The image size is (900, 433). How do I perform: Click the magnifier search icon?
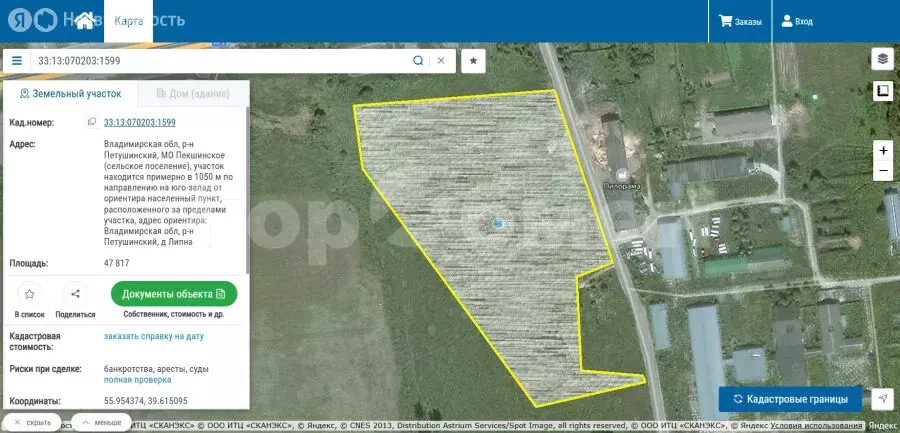tap(419, 60)
